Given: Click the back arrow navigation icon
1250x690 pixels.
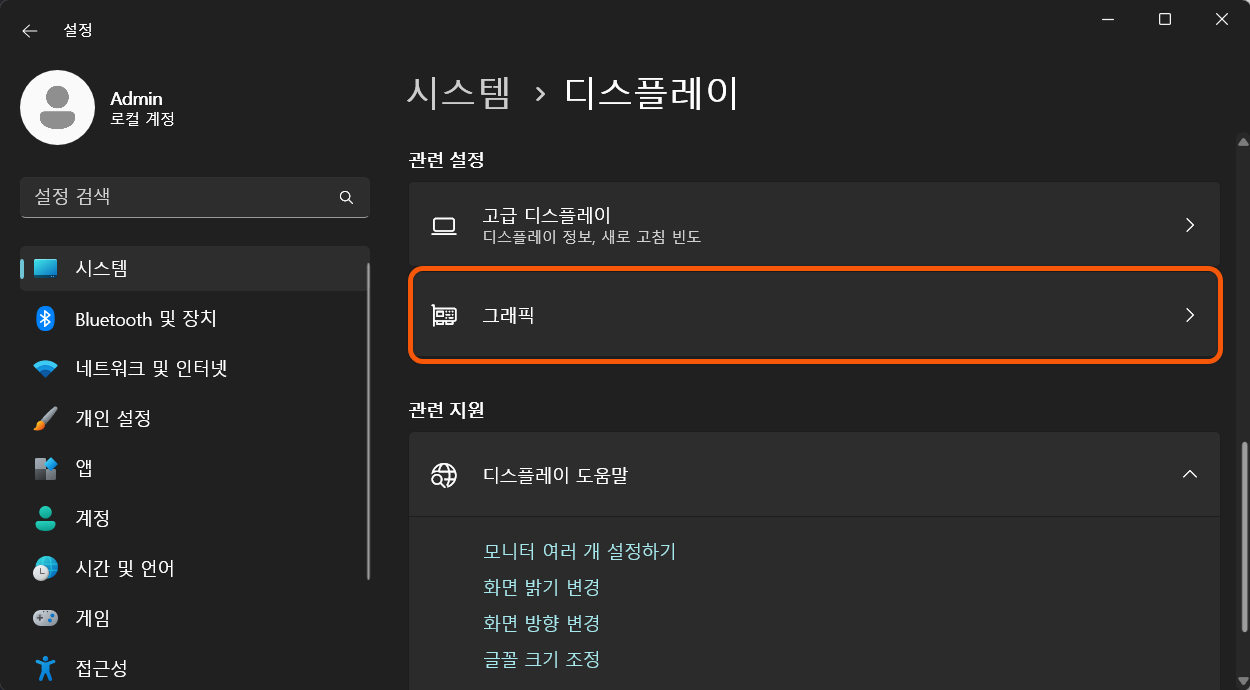Looking at the screenshot, I should (29, 30).
